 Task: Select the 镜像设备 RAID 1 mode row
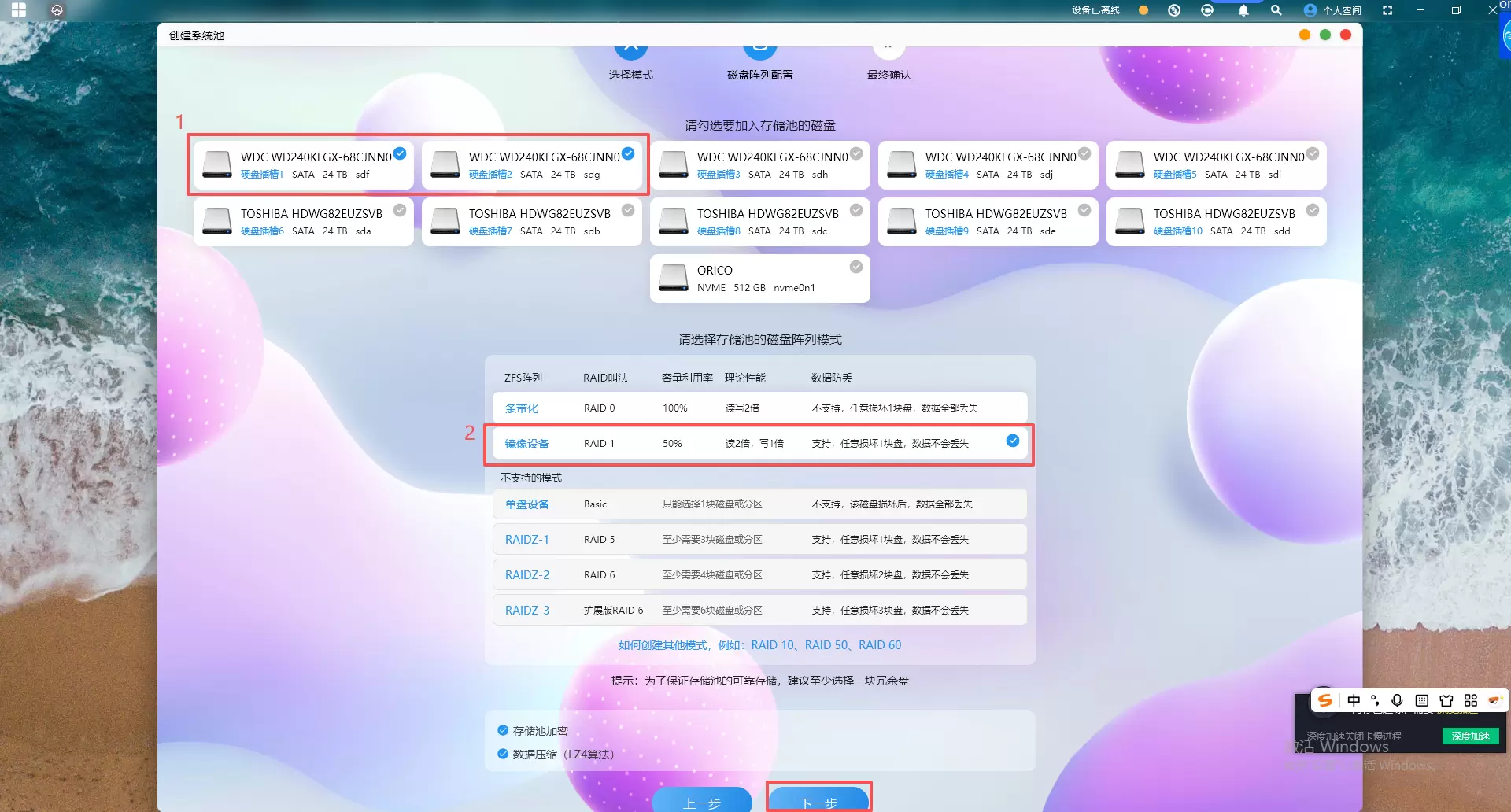pos(759,444)
